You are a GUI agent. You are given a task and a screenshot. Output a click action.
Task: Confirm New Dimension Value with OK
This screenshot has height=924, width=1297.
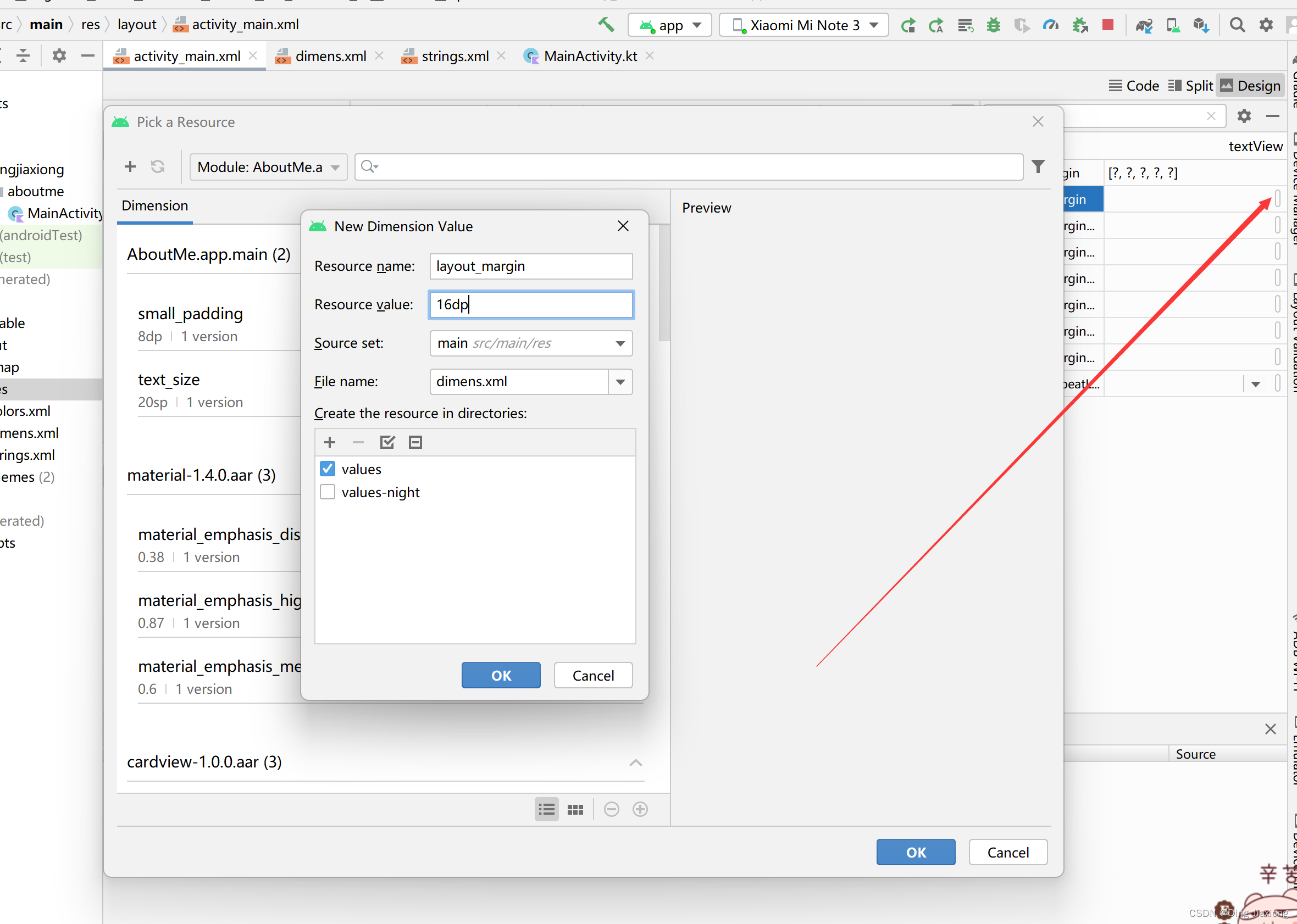click(x=500, y=675)
